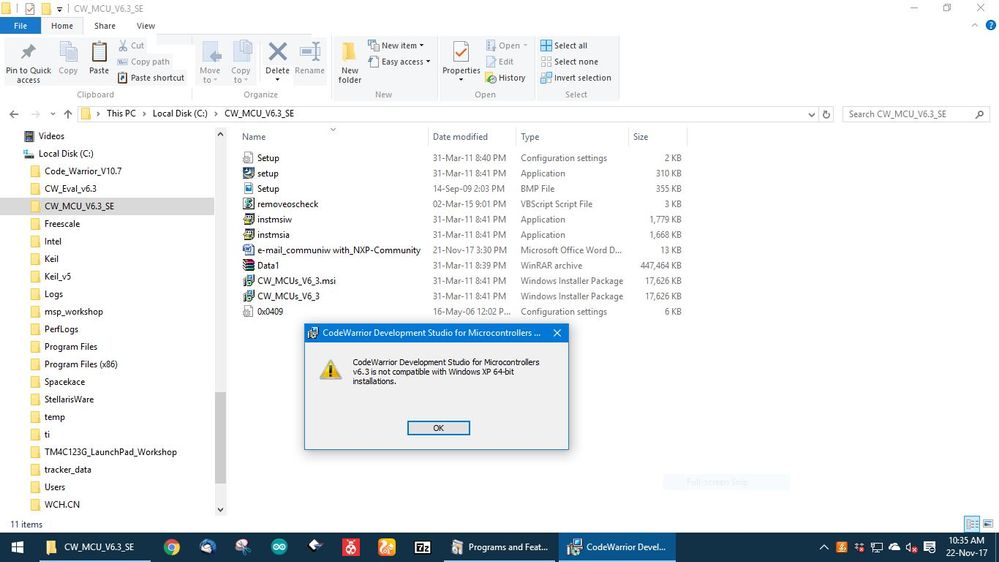Click Paste shortcut in ribbon
This screenshot has width=999, height=562.
[x=151, y=78]
